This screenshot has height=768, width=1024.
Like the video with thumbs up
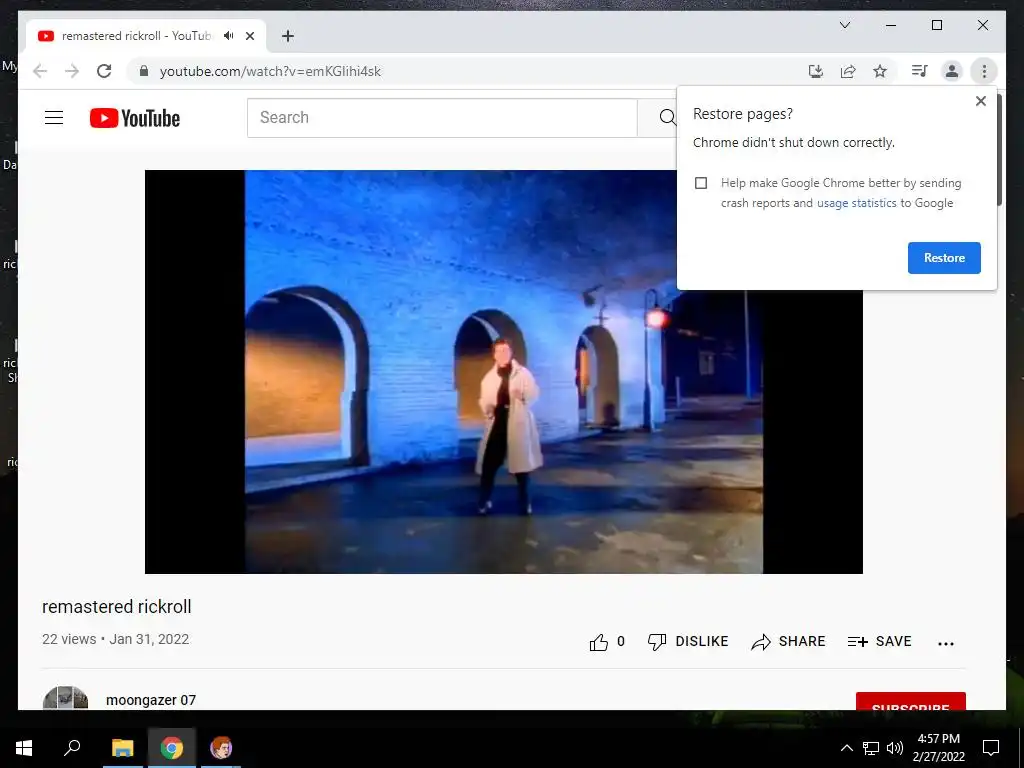[x=599, y=642]
